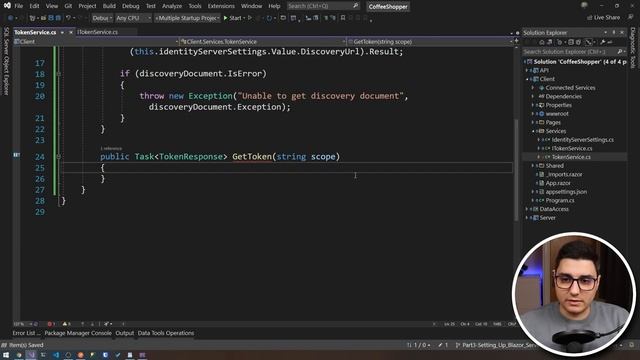
Task: Collapse the if block at line 18
Action: (x=58, y=74)
